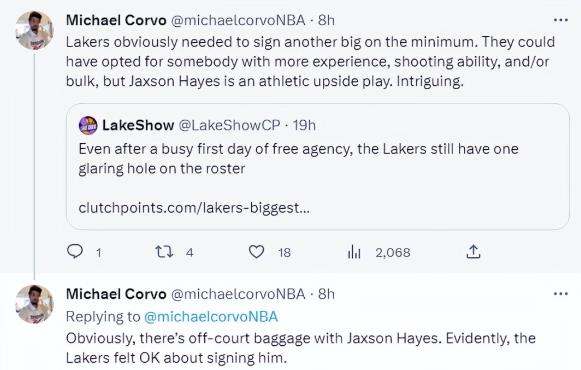Open more options on reply tweet
Image resolution: width=581 pixels, height=370 pixels.
pos(560,294)
